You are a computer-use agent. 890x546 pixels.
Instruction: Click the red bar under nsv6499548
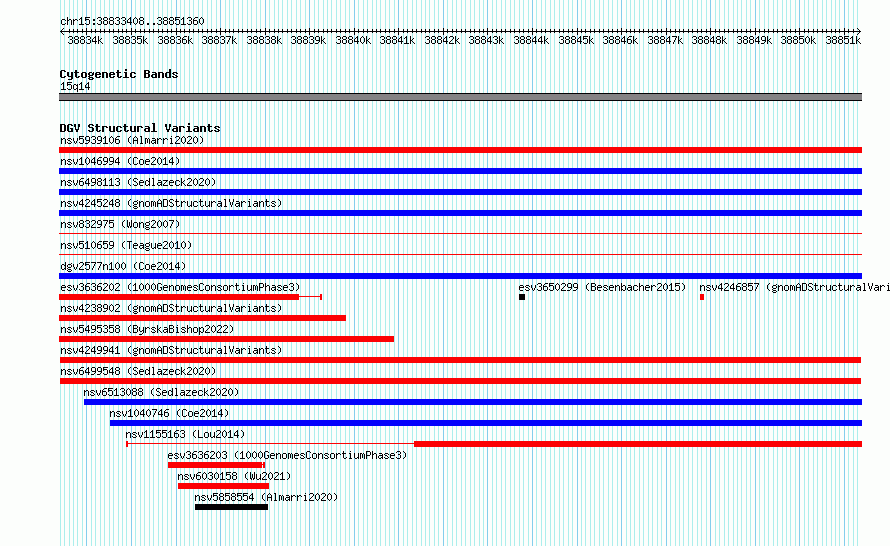click(x=460, y=381)
